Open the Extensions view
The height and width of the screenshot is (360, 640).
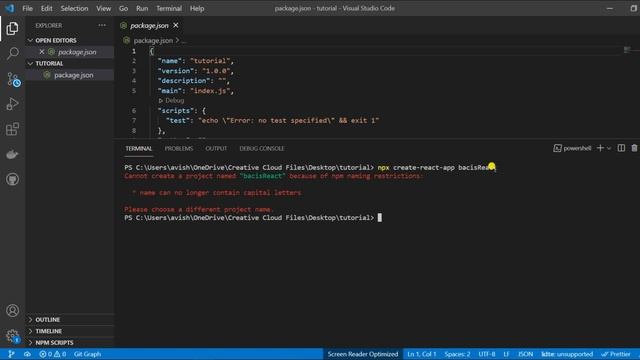tap(12, 129)
